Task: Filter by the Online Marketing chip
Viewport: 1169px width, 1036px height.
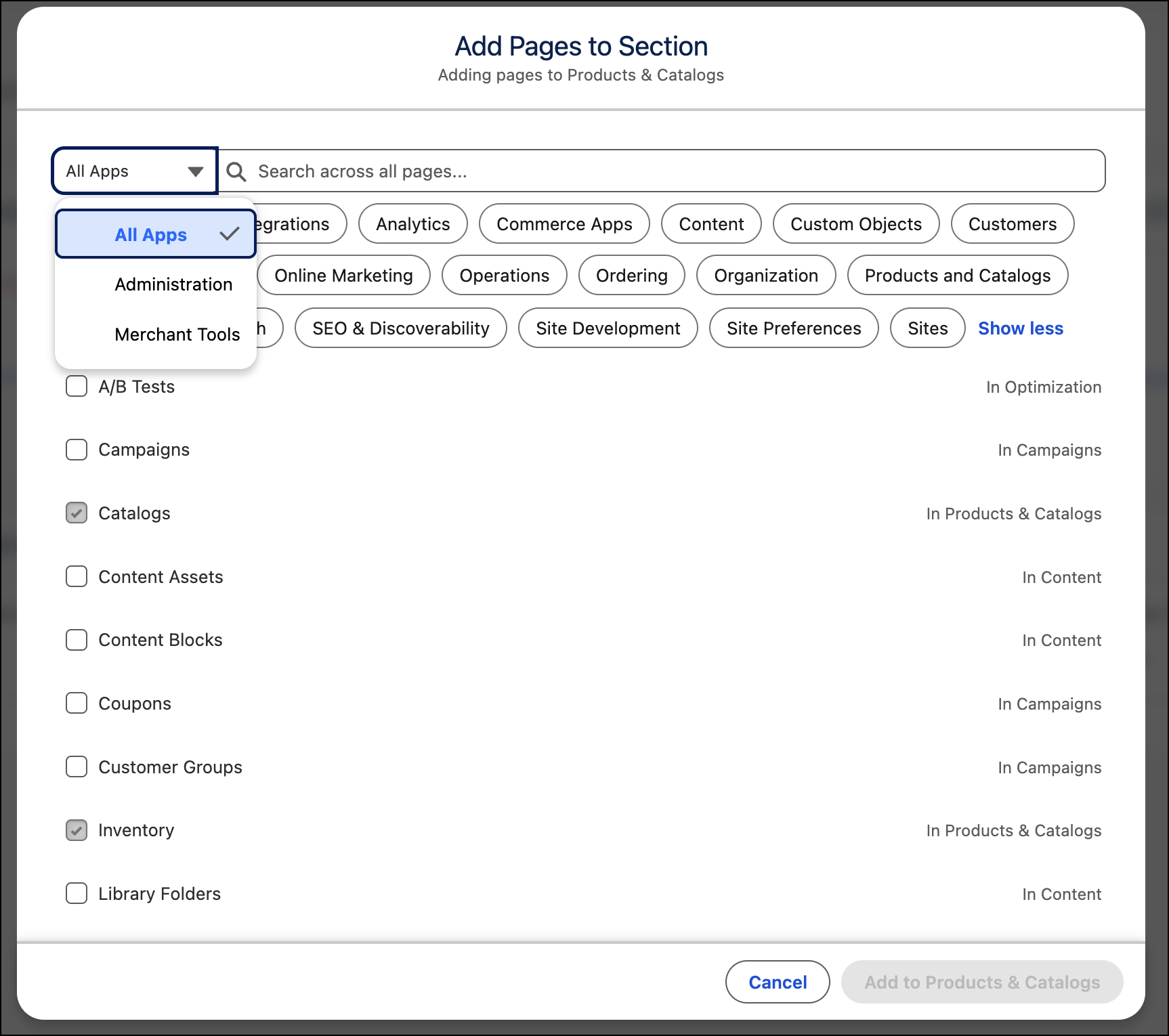Action: coord(343,276)
